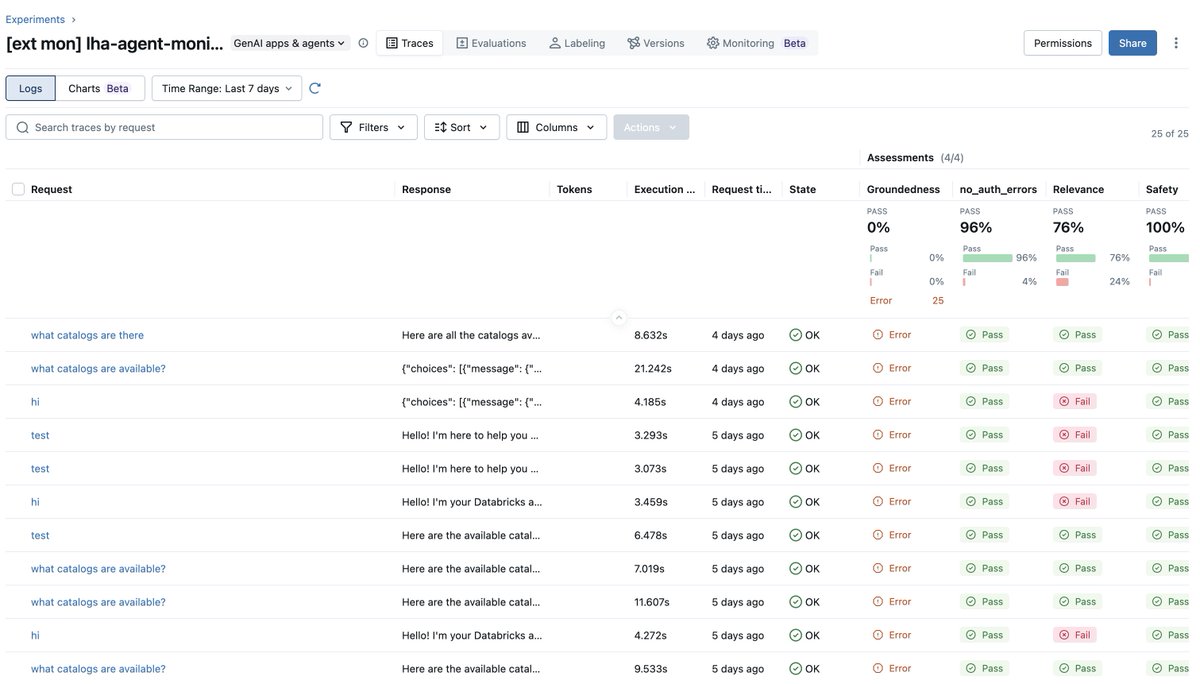
Task: Click Groundedness Error for 21.242s trace
Action: (x=892, y=368)
